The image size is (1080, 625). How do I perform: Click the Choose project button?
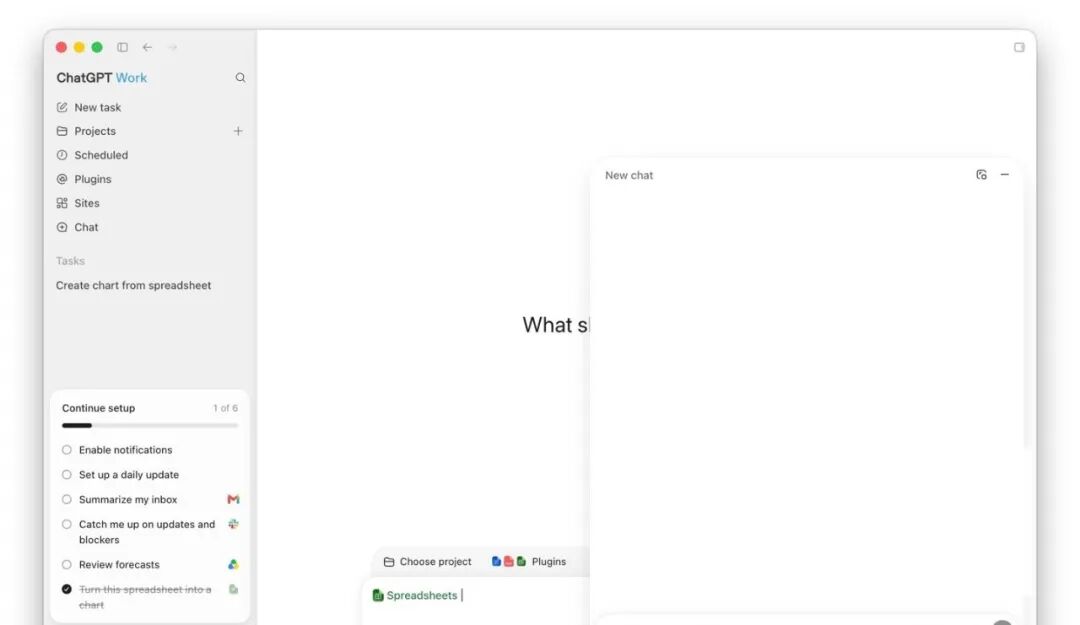point(428,562)
